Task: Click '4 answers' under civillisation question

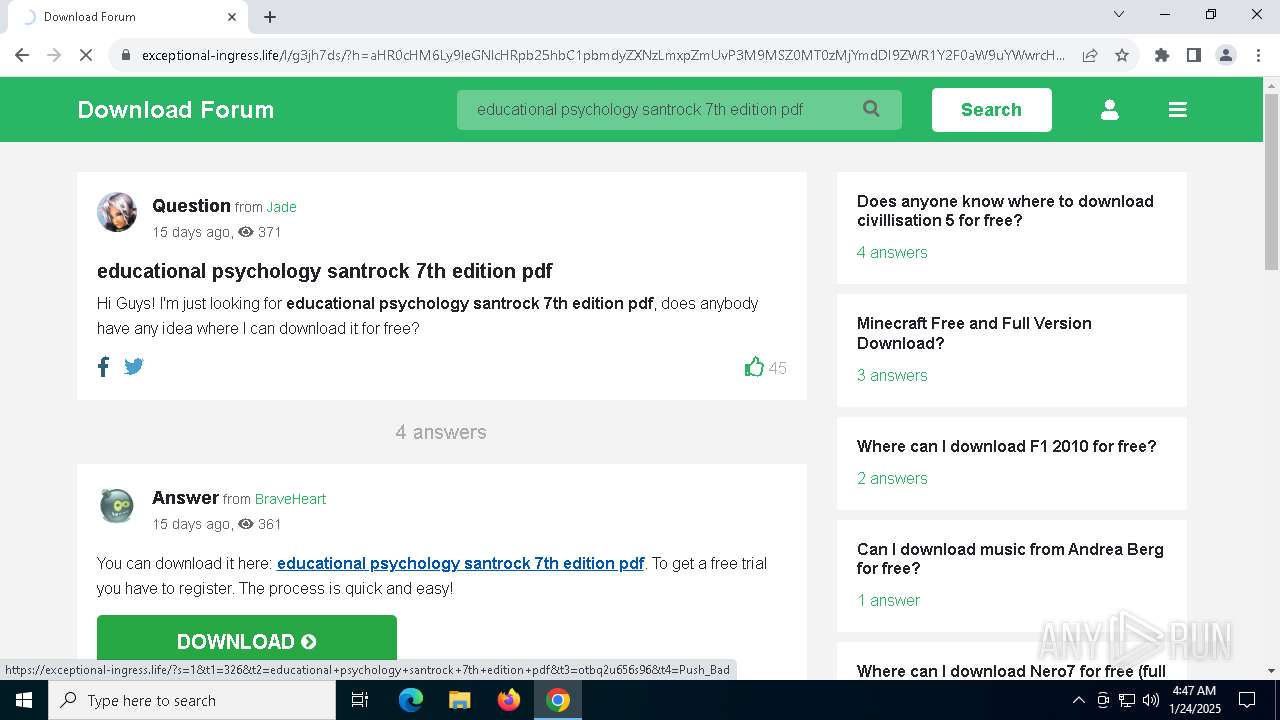Action: [x=892, y=252]
